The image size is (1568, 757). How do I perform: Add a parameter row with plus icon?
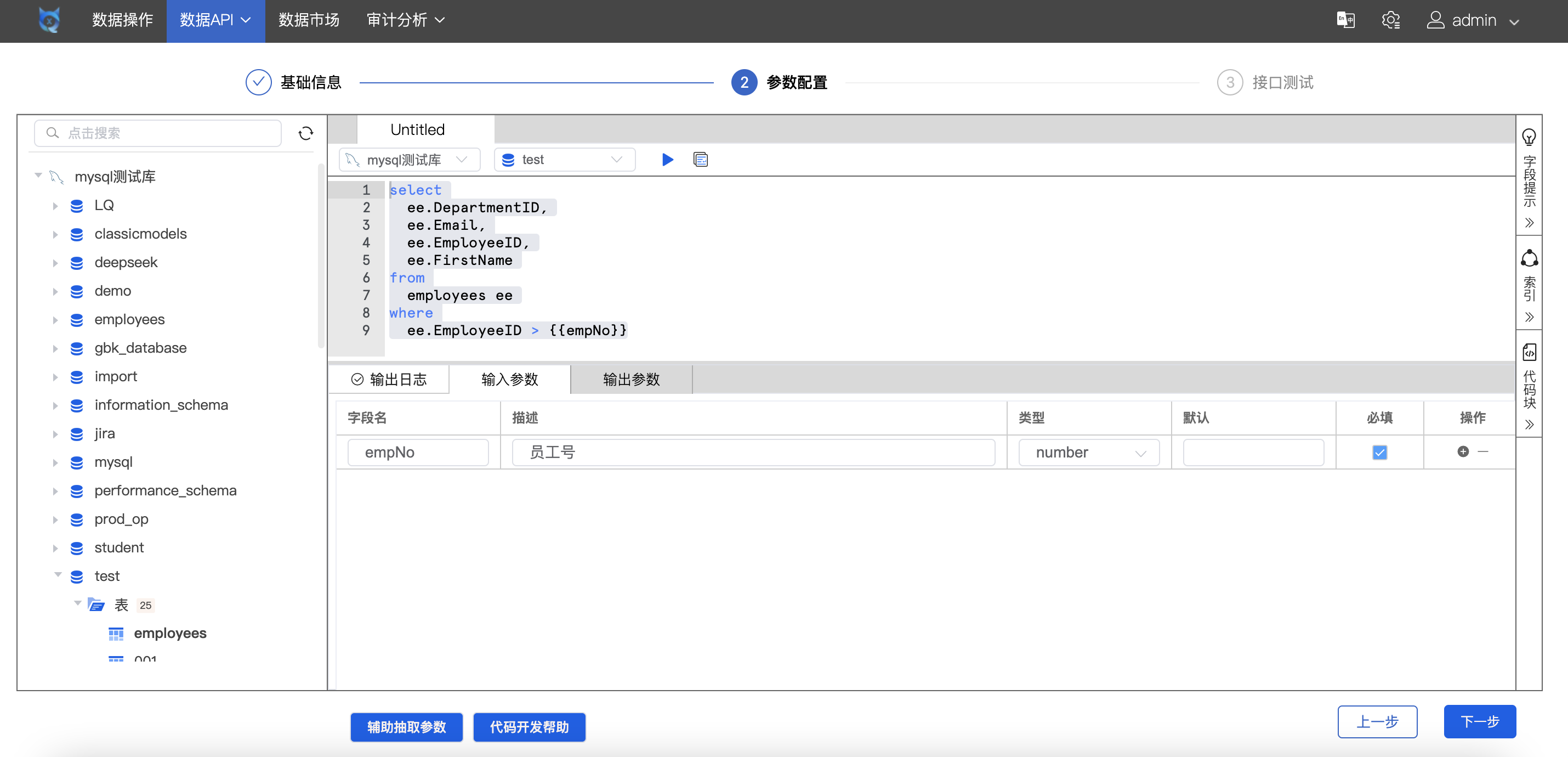tap(1463, 451)
